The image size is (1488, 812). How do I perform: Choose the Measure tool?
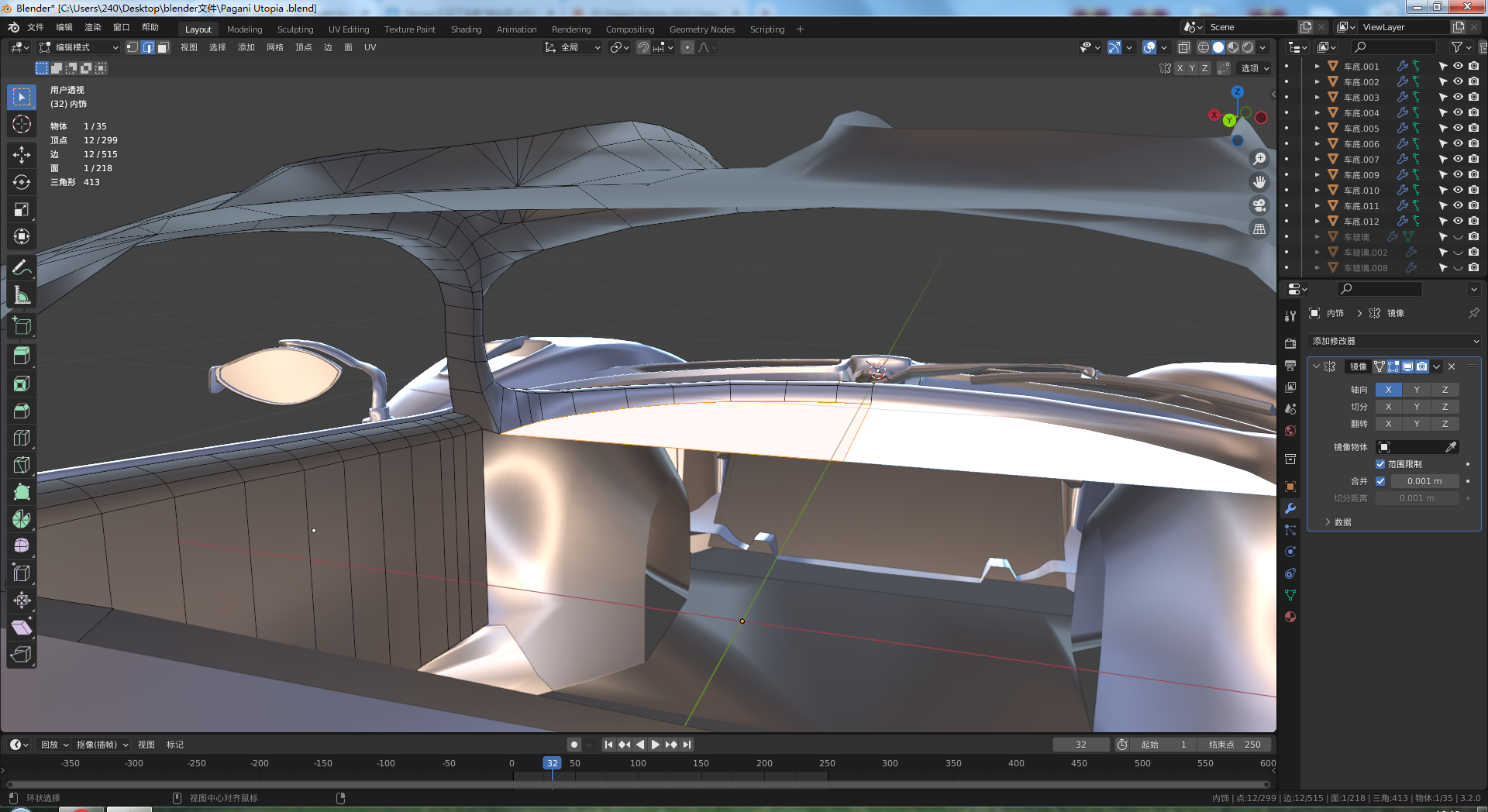point(22,295)
